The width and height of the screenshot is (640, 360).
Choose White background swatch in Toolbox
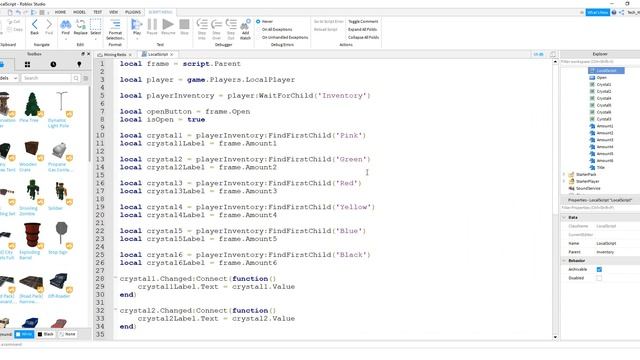[24, 334]
